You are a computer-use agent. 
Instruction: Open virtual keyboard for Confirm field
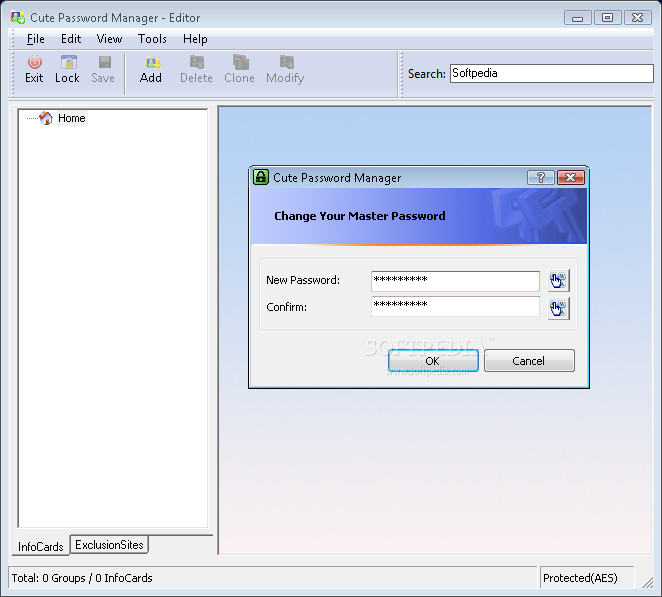[x=558, y=308]
